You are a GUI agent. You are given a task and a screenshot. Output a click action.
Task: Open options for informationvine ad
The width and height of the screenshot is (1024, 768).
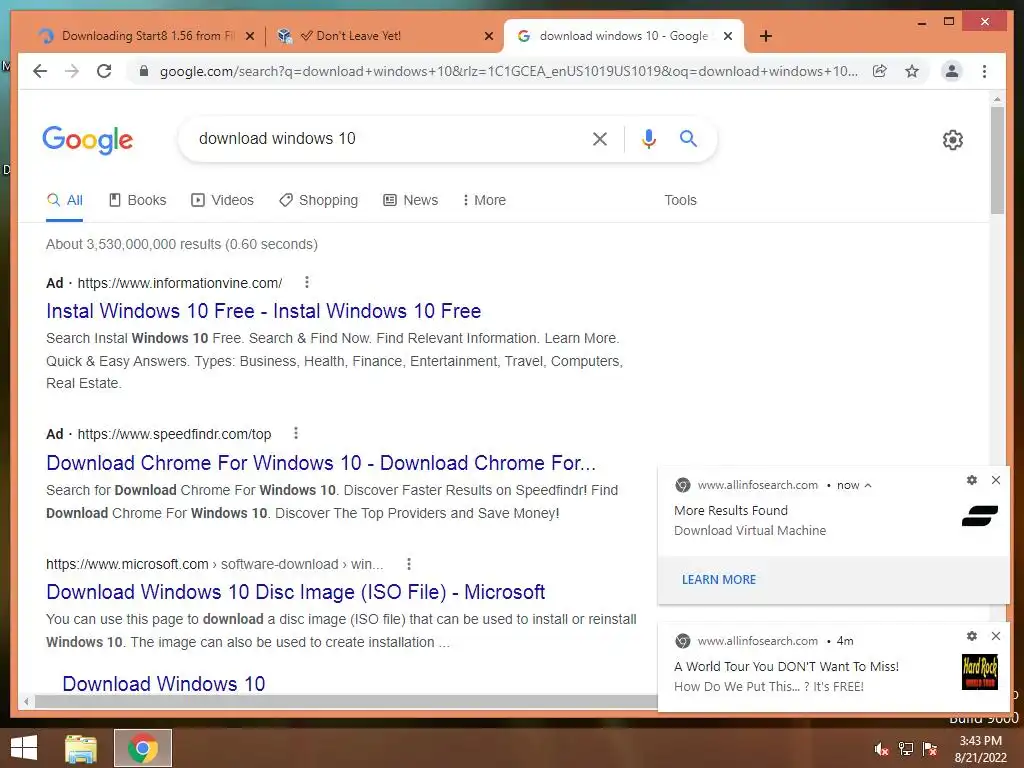click(x=307, y=282)
